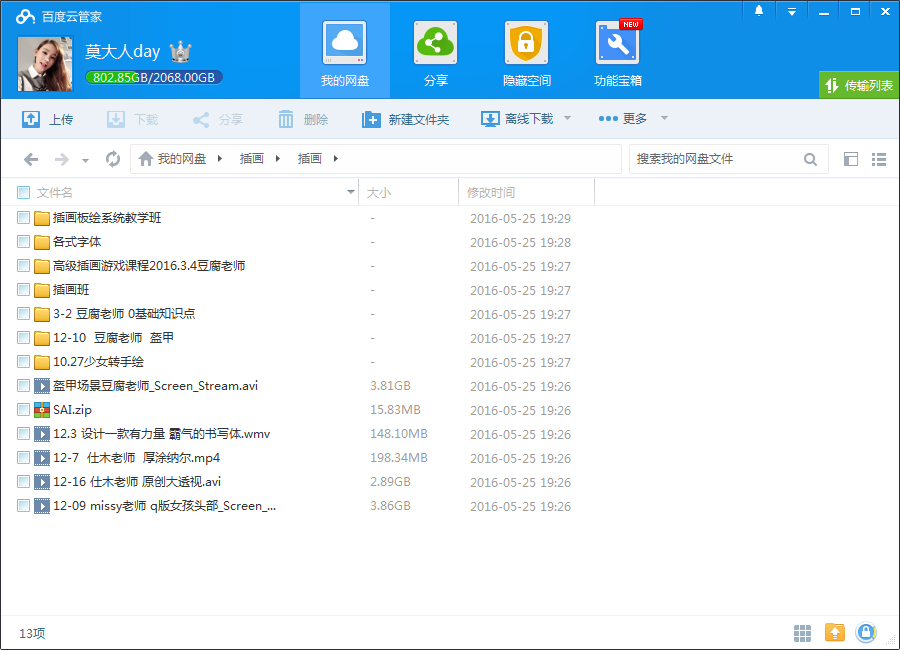Check the 高级插画游戏课程 folder checkbox
900x650 pixels.
point(24,266)
